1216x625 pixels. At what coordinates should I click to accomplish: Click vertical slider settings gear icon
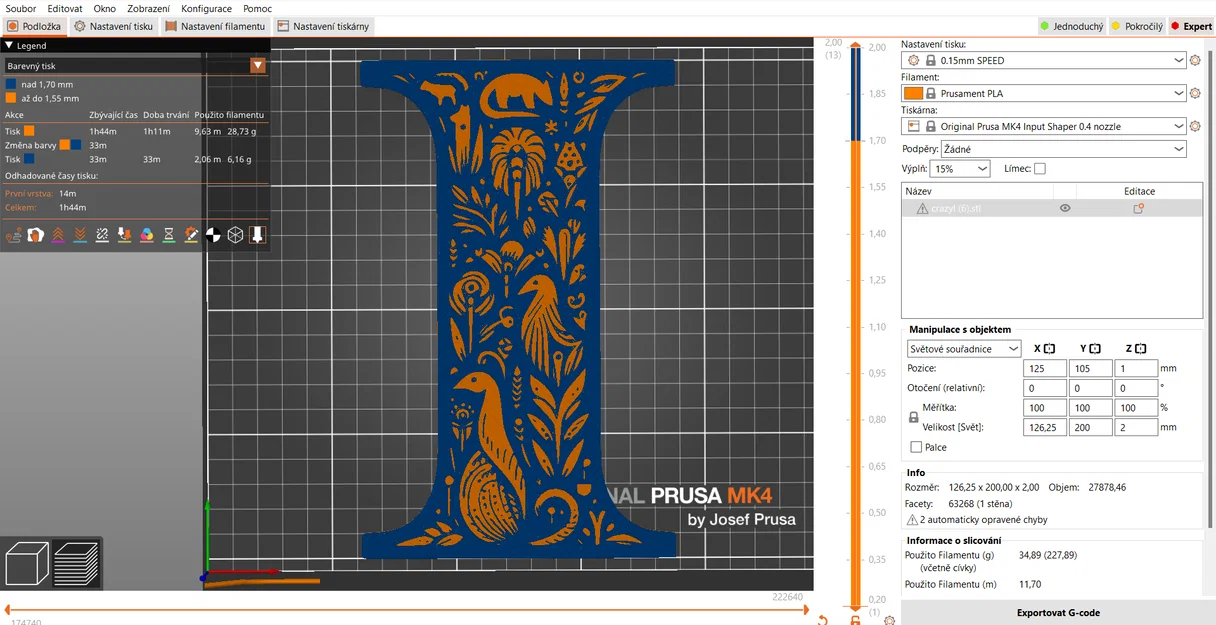(890, 620)
